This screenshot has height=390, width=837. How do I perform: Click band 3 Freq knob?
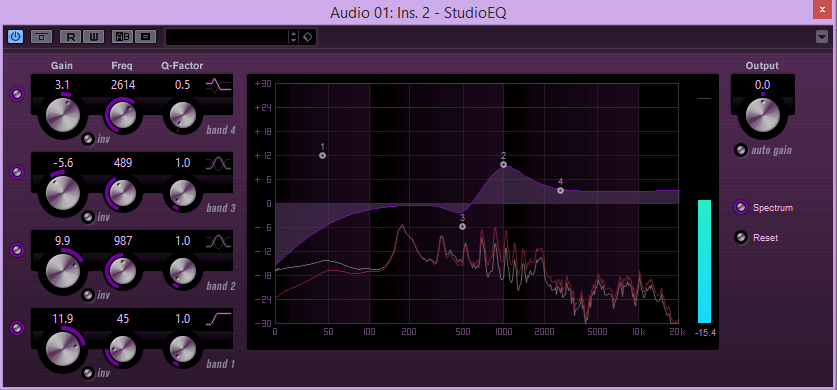click(122, 192)
